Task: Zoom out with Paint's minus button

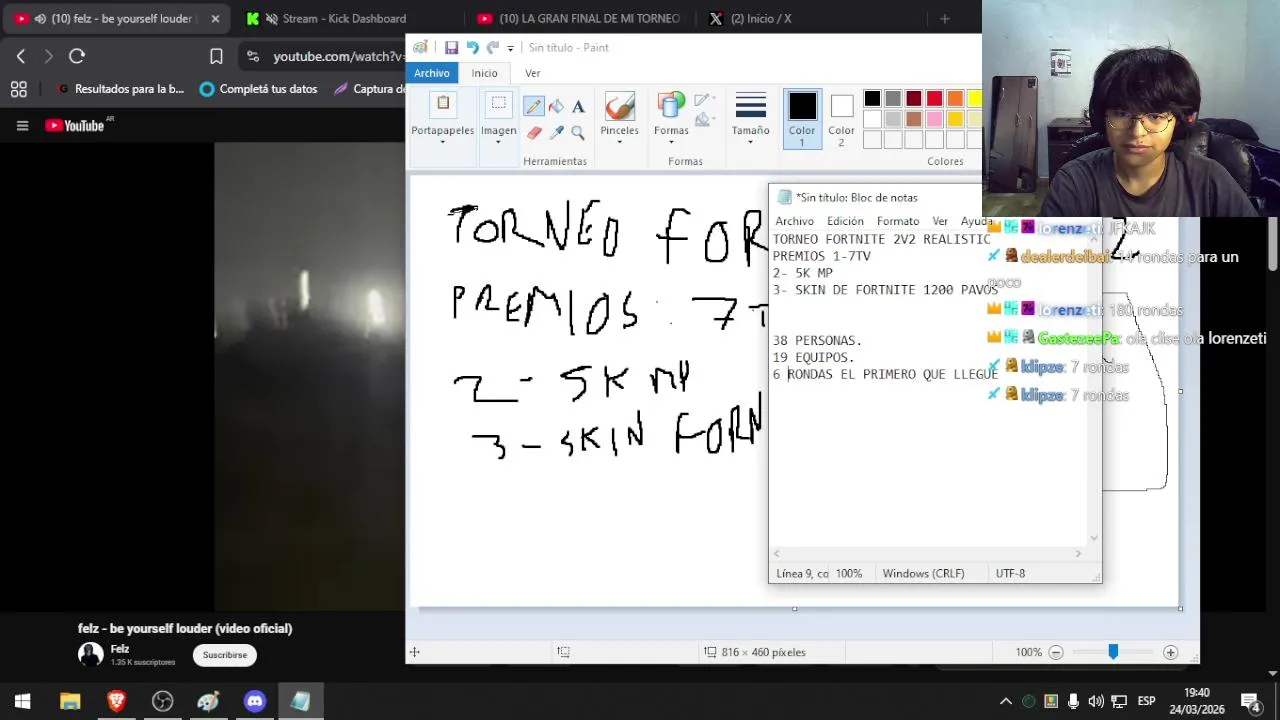Action: coord(1055,652)
